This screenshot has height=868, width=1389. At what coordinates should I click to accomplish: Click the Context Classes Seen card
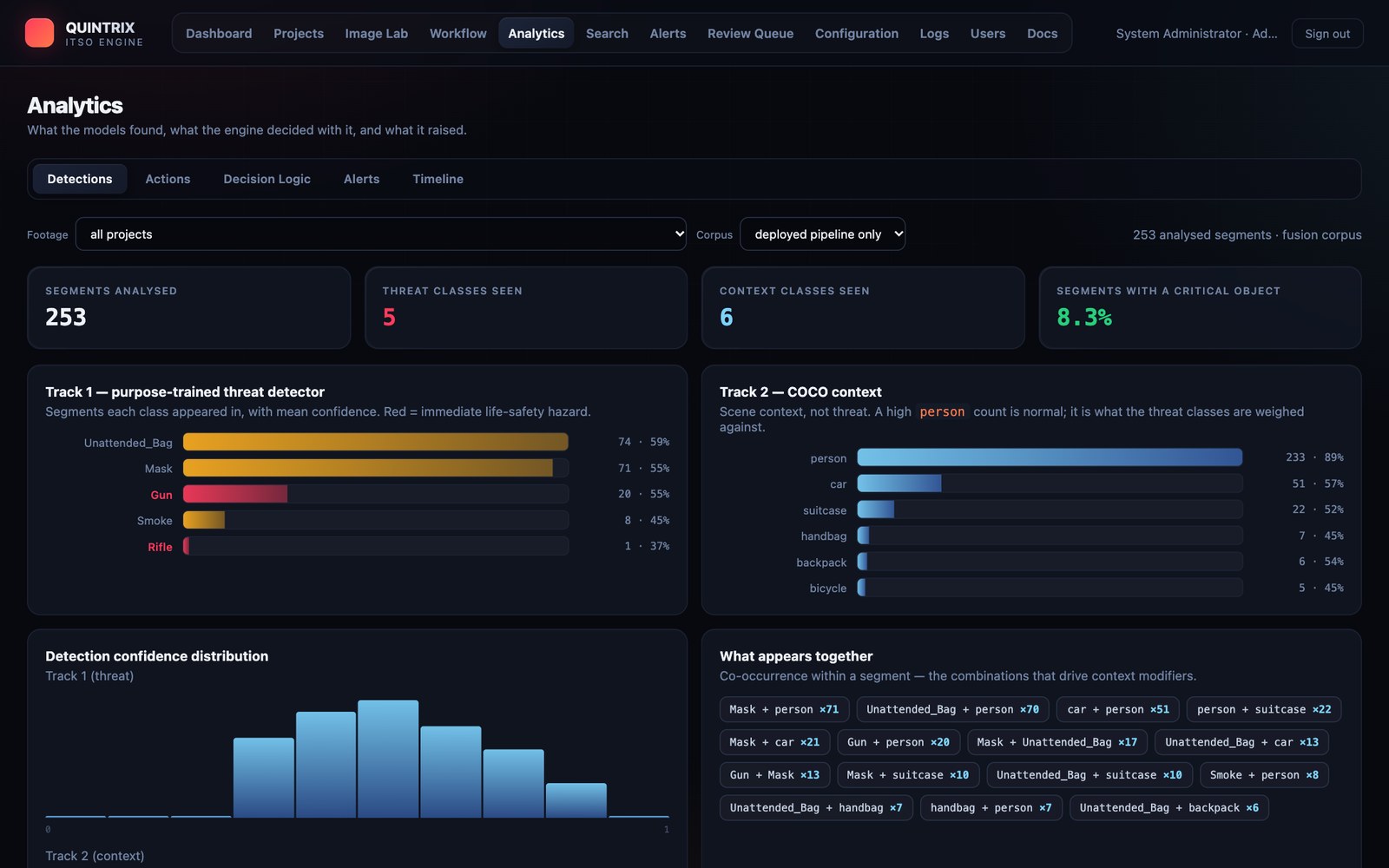coord(863,307)
